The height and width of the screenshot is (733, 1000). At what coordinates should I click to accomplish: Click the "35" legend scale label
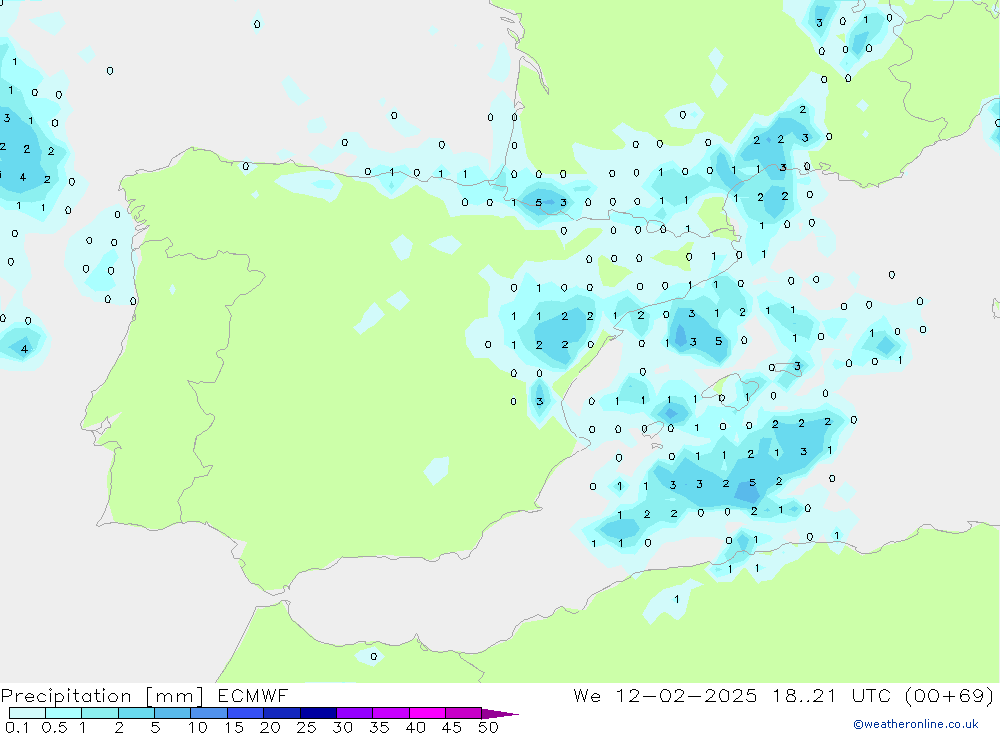point(379,727)
